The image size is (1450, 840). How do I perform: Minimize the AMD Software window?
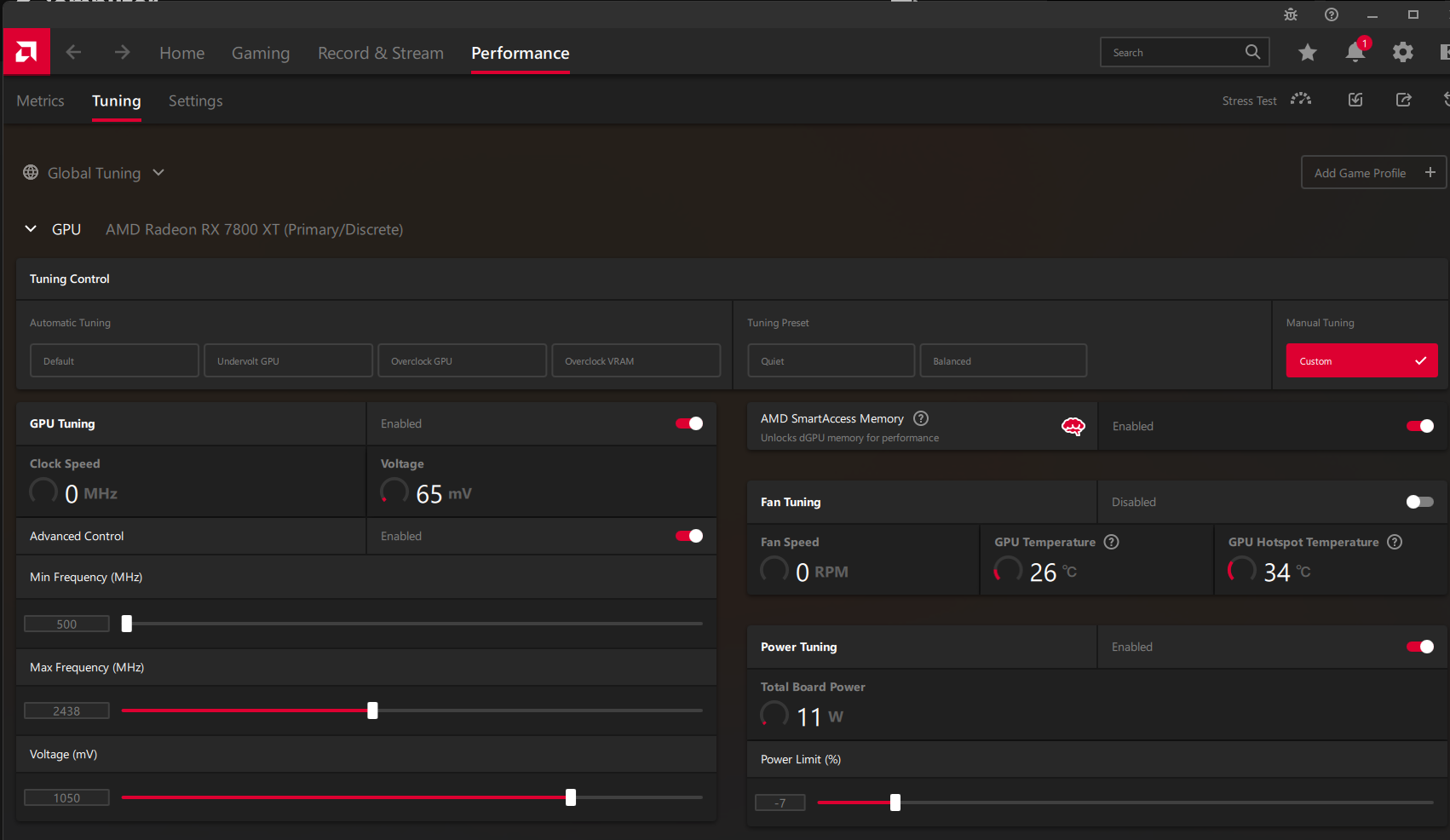click(1372, 14)
